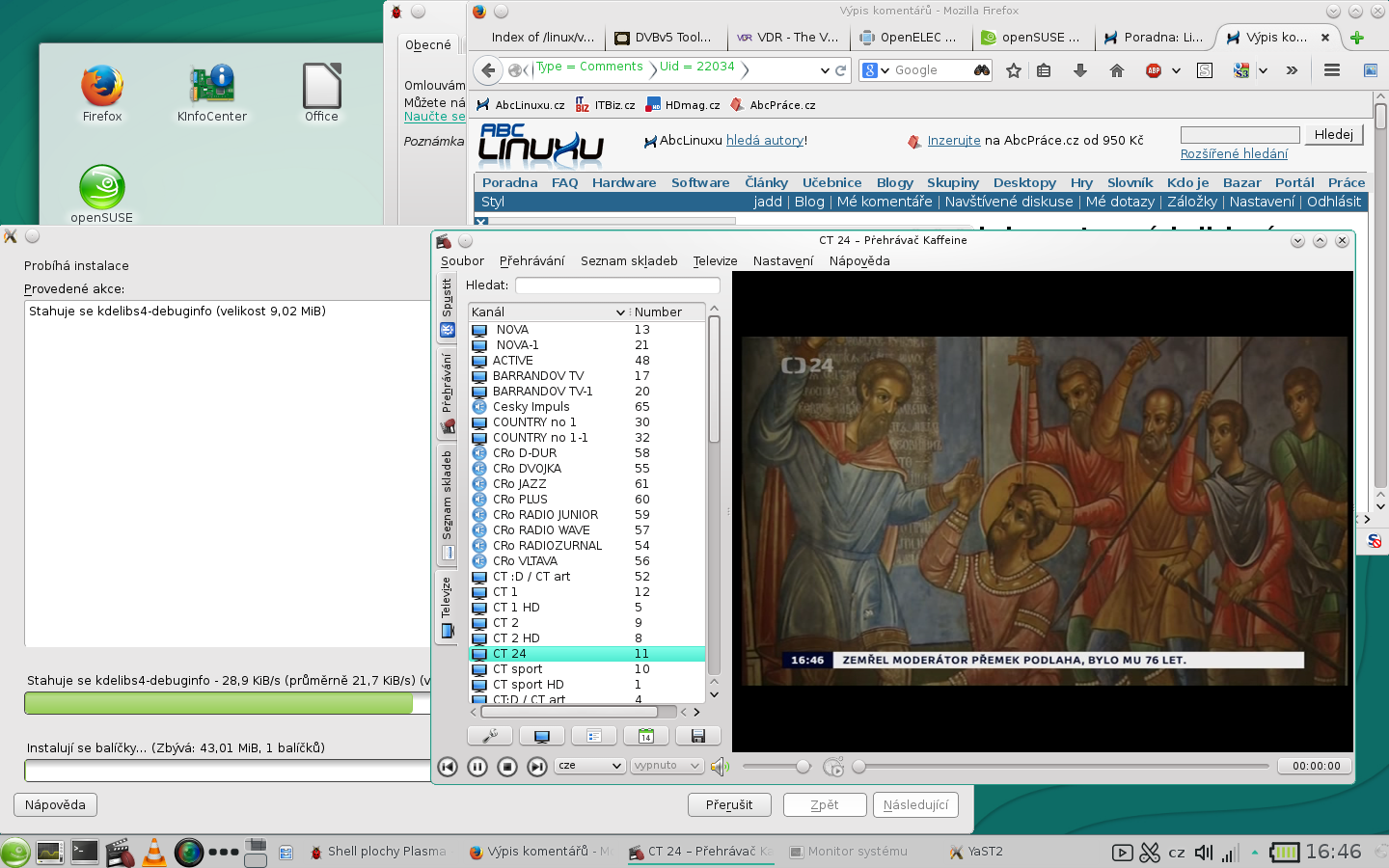
Task: Open terminal from taskbar icon
Action: [85, 852]
